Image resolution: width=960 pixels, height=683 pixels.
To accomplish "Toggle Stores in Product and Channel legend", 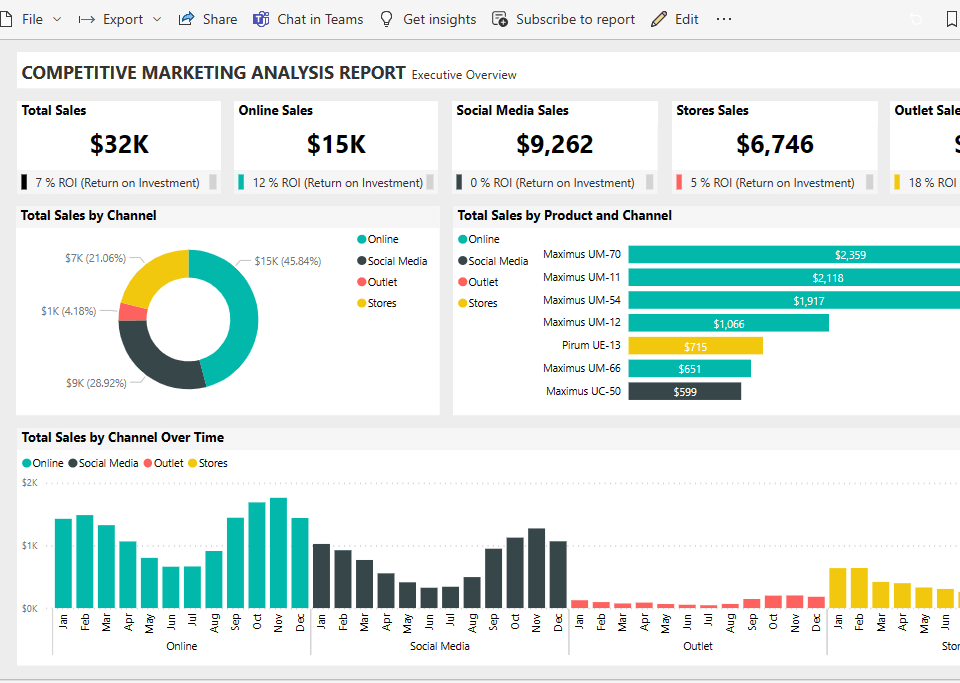I will [x=481, y=303].
